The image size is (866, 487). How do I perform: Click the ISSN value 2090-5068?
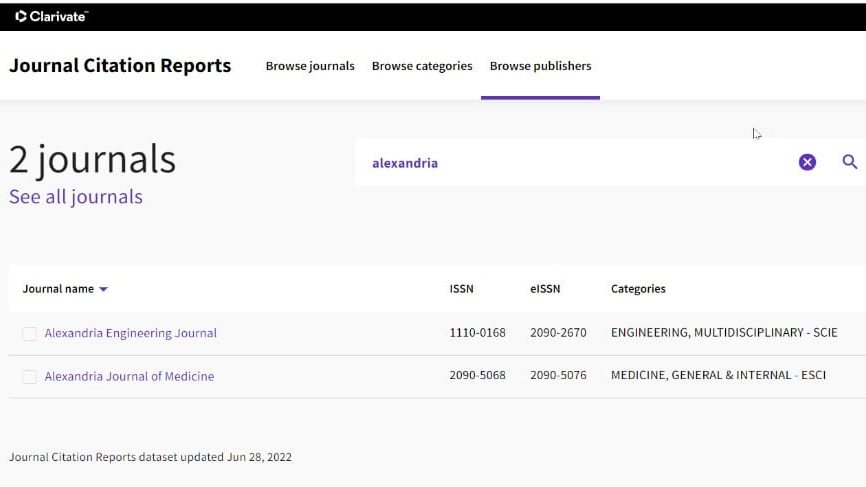click(x=477, y=376)
